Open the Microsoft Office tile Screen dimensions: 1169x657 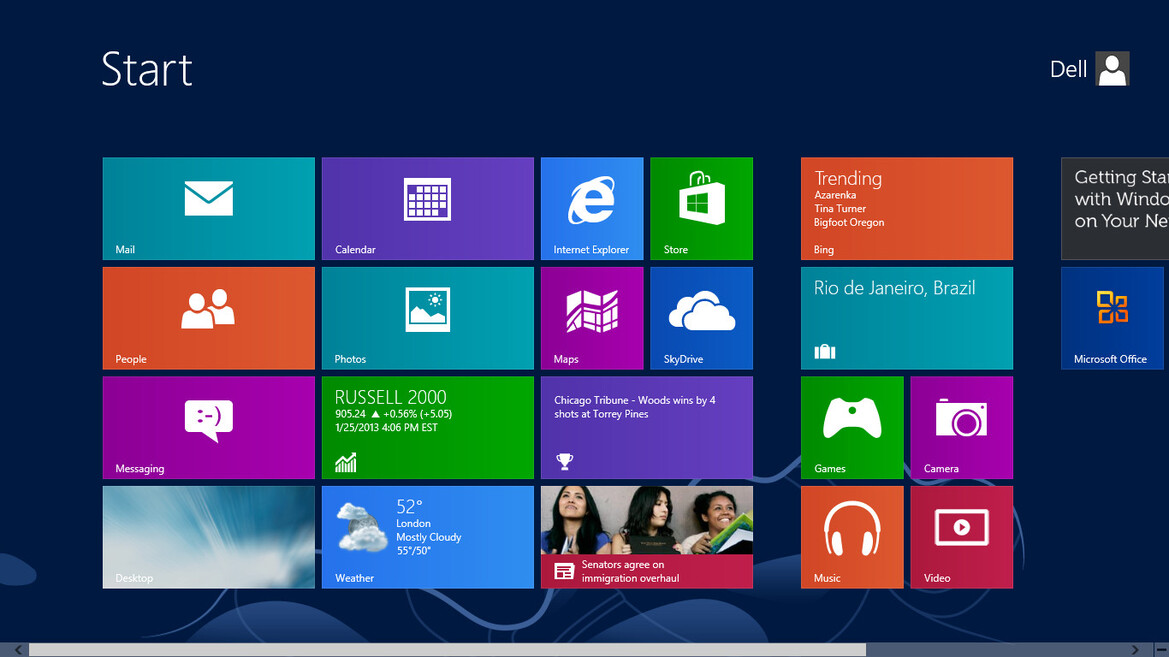tap(1112, 318)
